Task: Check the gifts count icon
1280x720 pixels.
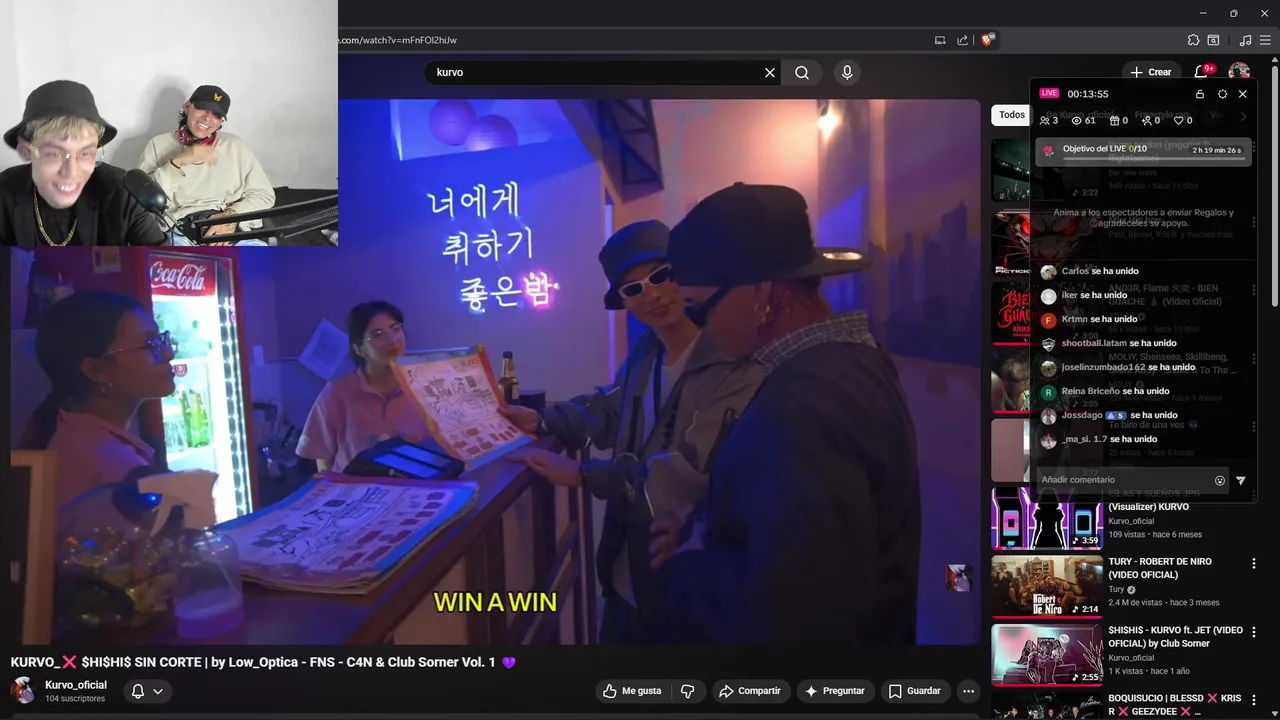Action: pyautogui.click(x=1115, y=120)
